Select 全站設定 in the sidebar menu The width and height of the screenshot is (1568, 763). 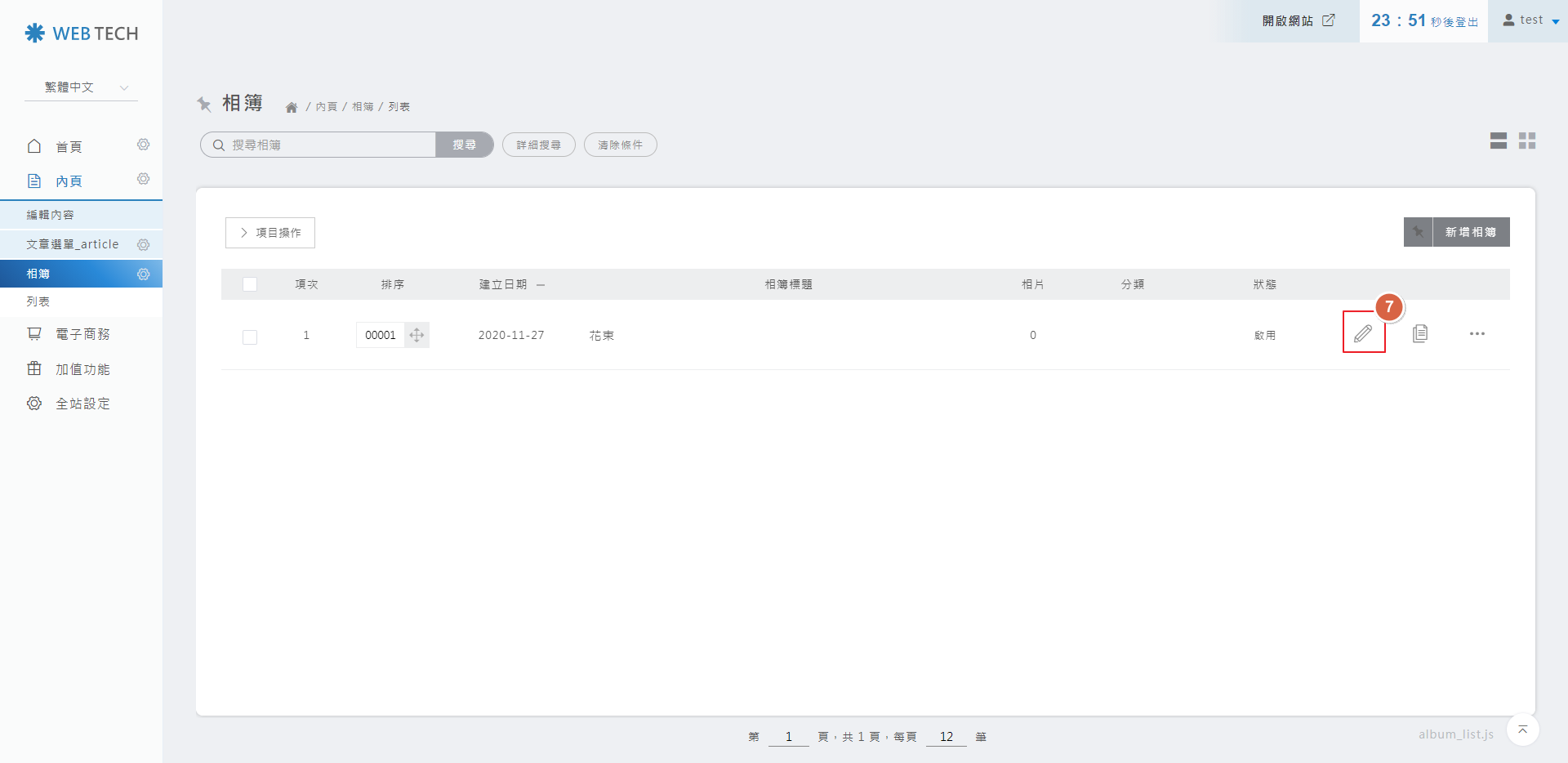(x=82, y=404)
